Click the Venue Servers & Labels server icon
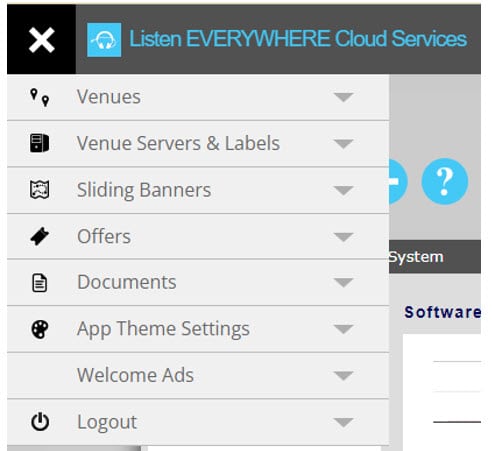Image resolution: width=492 pixels, height=451 pixels. pyautogui.click(x=39, y=143)
